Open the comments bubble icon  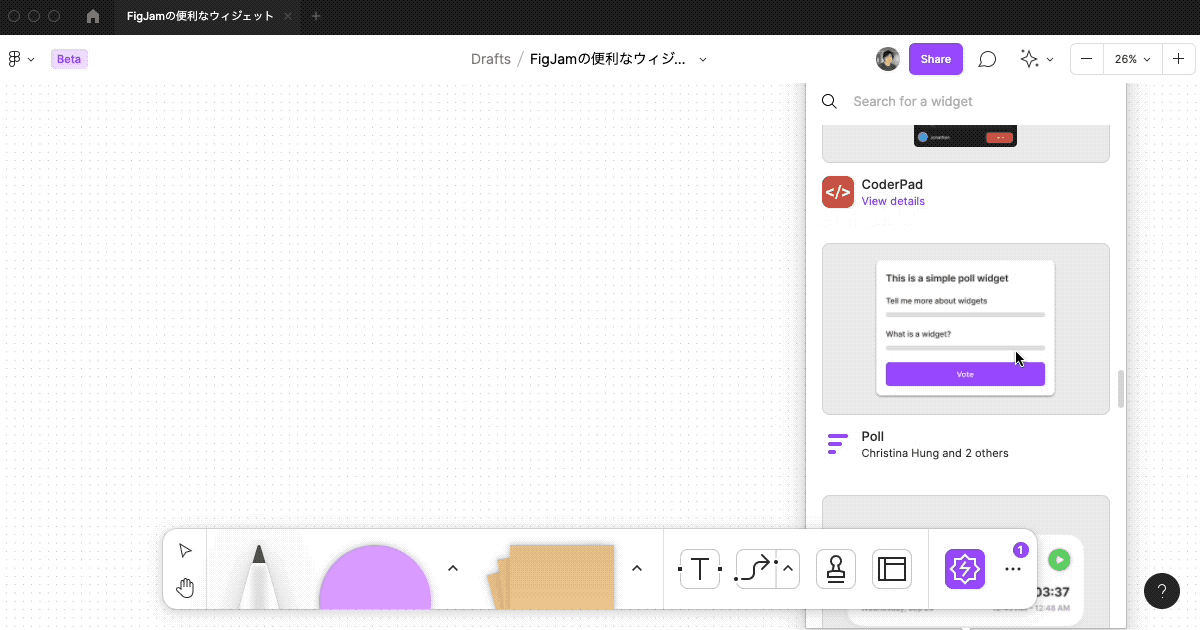[x=987, y=59]
